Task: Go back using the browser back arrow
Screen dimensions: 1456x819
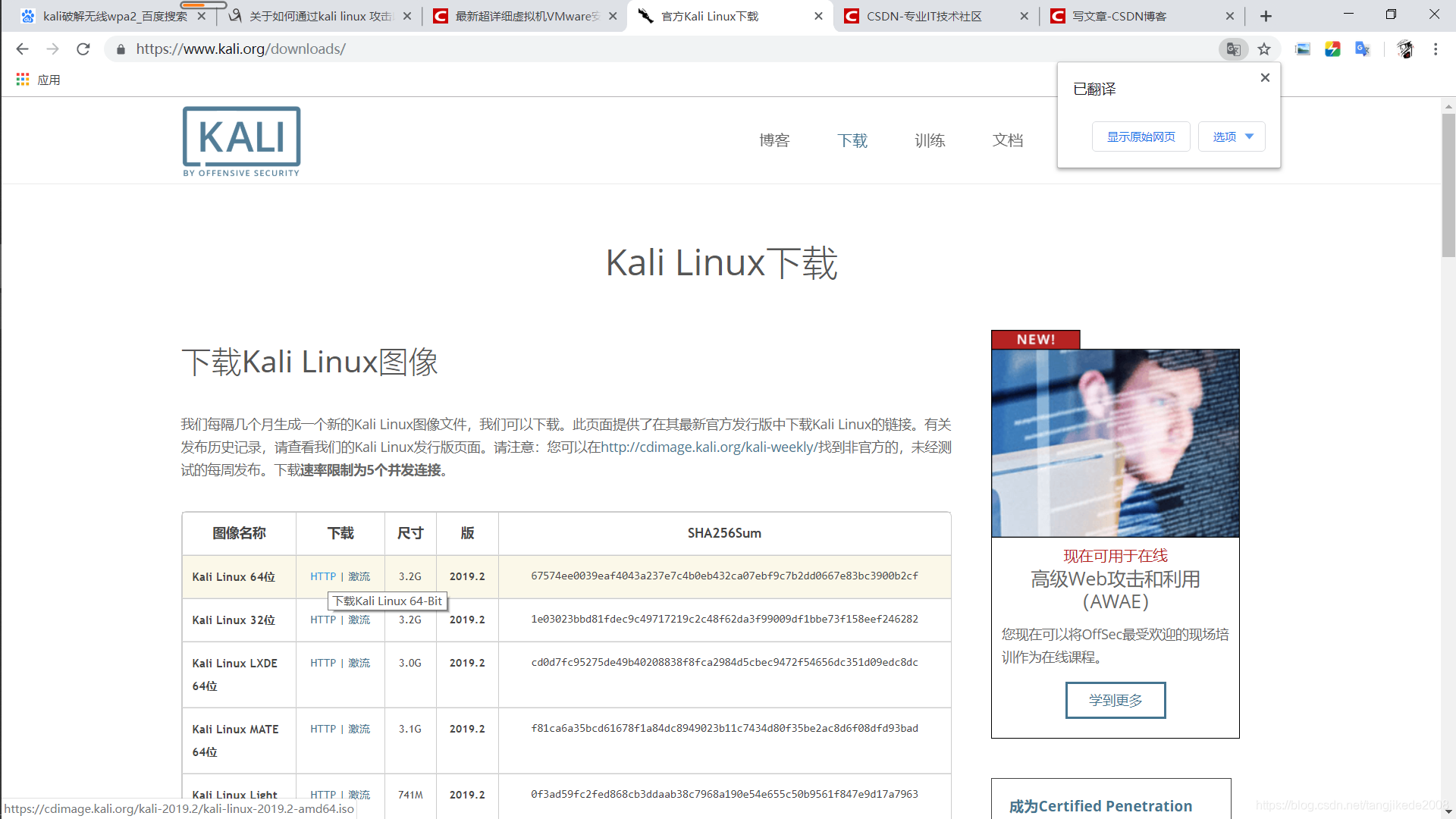Action: (x=22, y=49)
